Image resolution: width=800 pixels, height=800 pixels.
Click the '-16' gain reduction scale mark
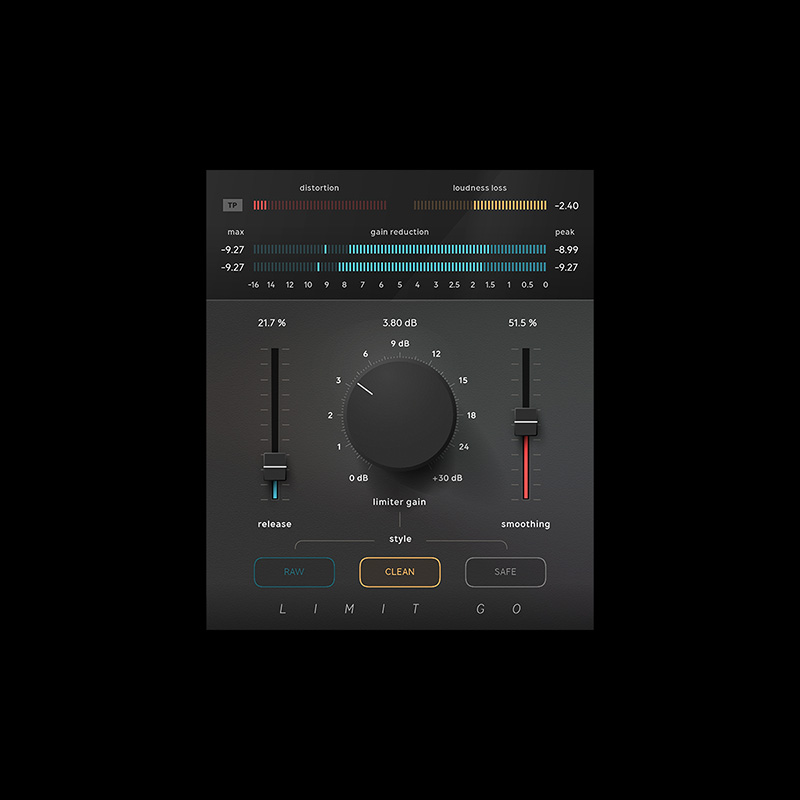(254, 285)
